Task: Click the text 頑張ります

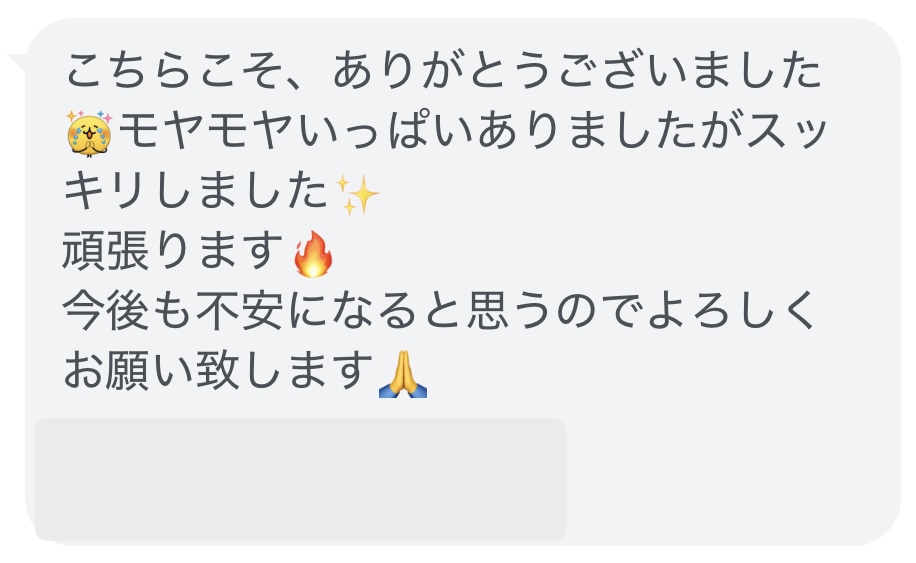Action: [x=173, y=252]
